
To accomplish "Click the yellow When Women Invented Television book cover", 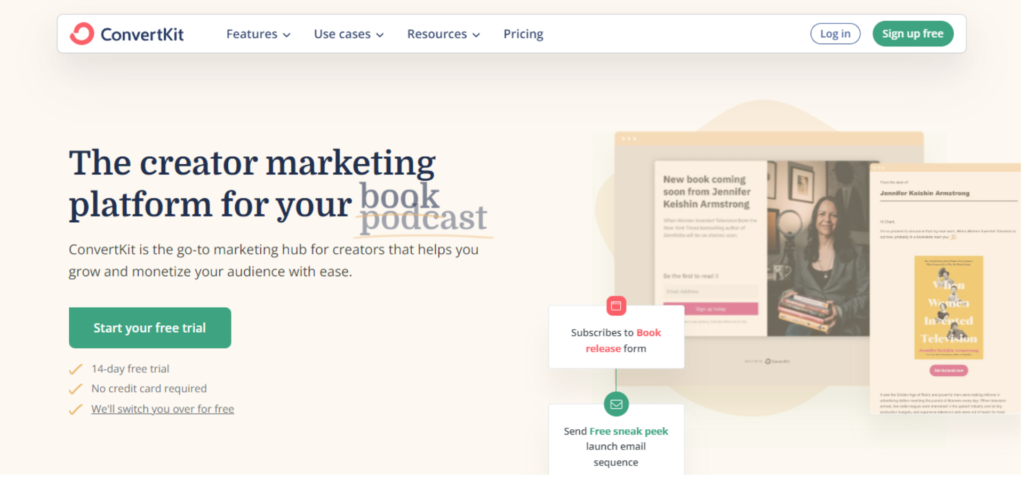I will coord(948,307).
